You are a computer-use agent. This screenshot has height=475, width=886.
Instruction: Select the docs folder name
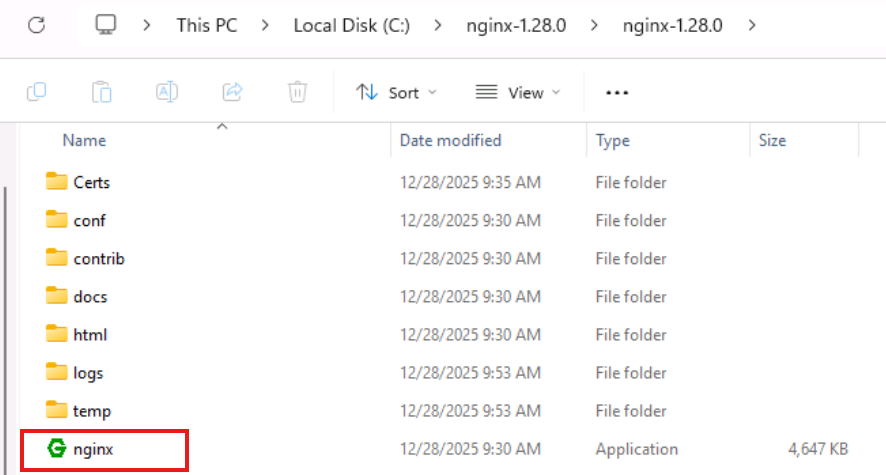(x=90, y=297)
